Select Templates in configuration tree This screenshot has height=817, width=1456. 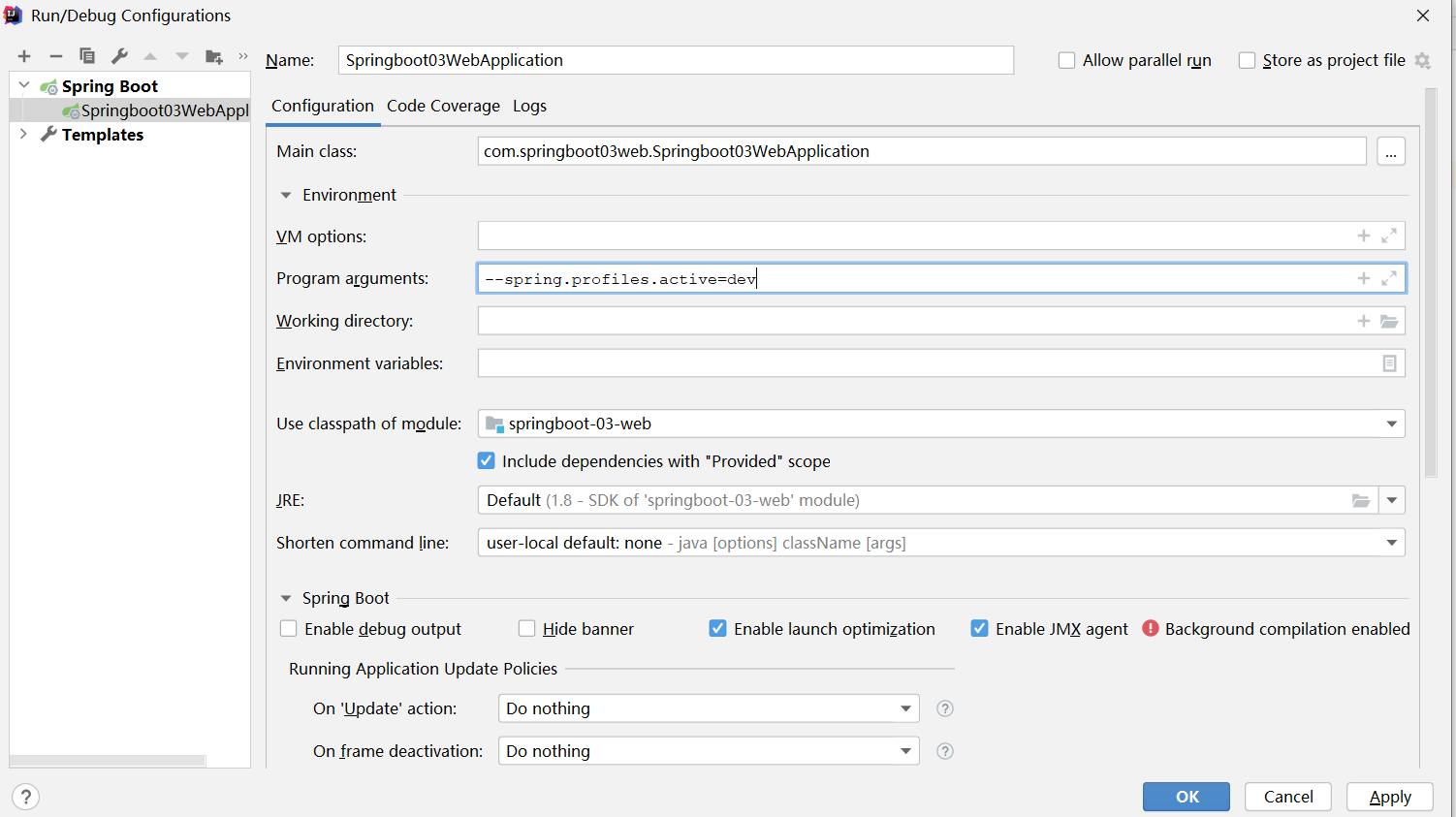click(103, 135)
